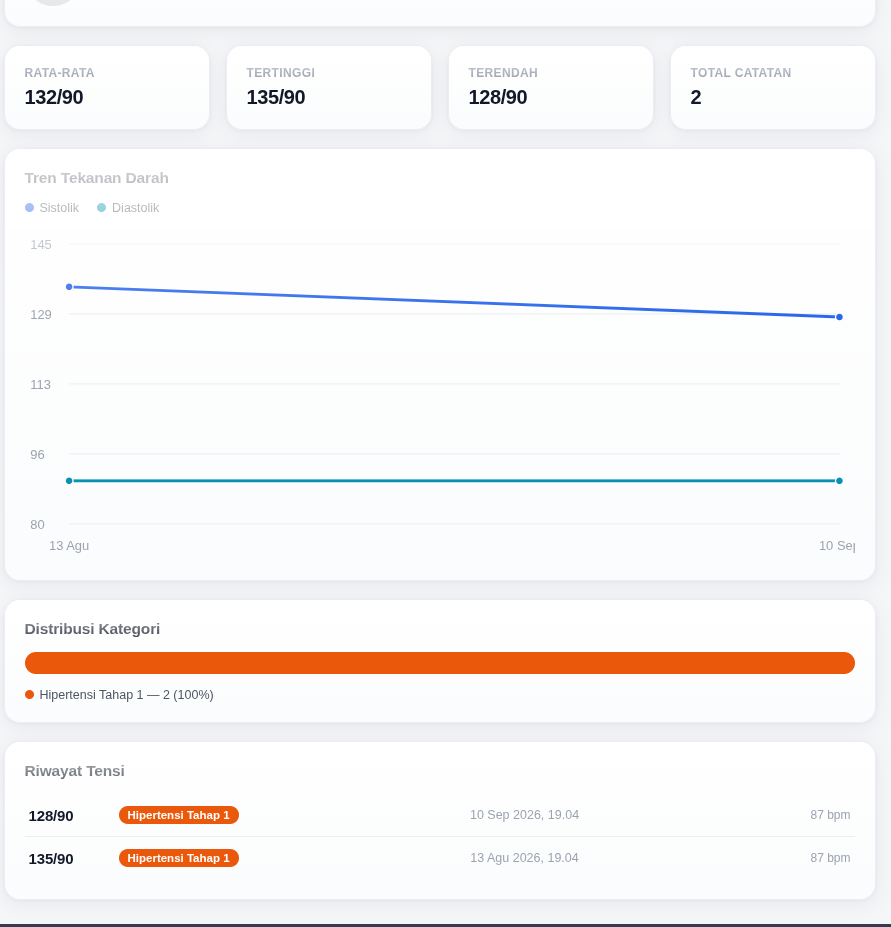Toggle the Sistolik legend dot
This screenshot has width=891, height=927.
[x=30, y=208]
